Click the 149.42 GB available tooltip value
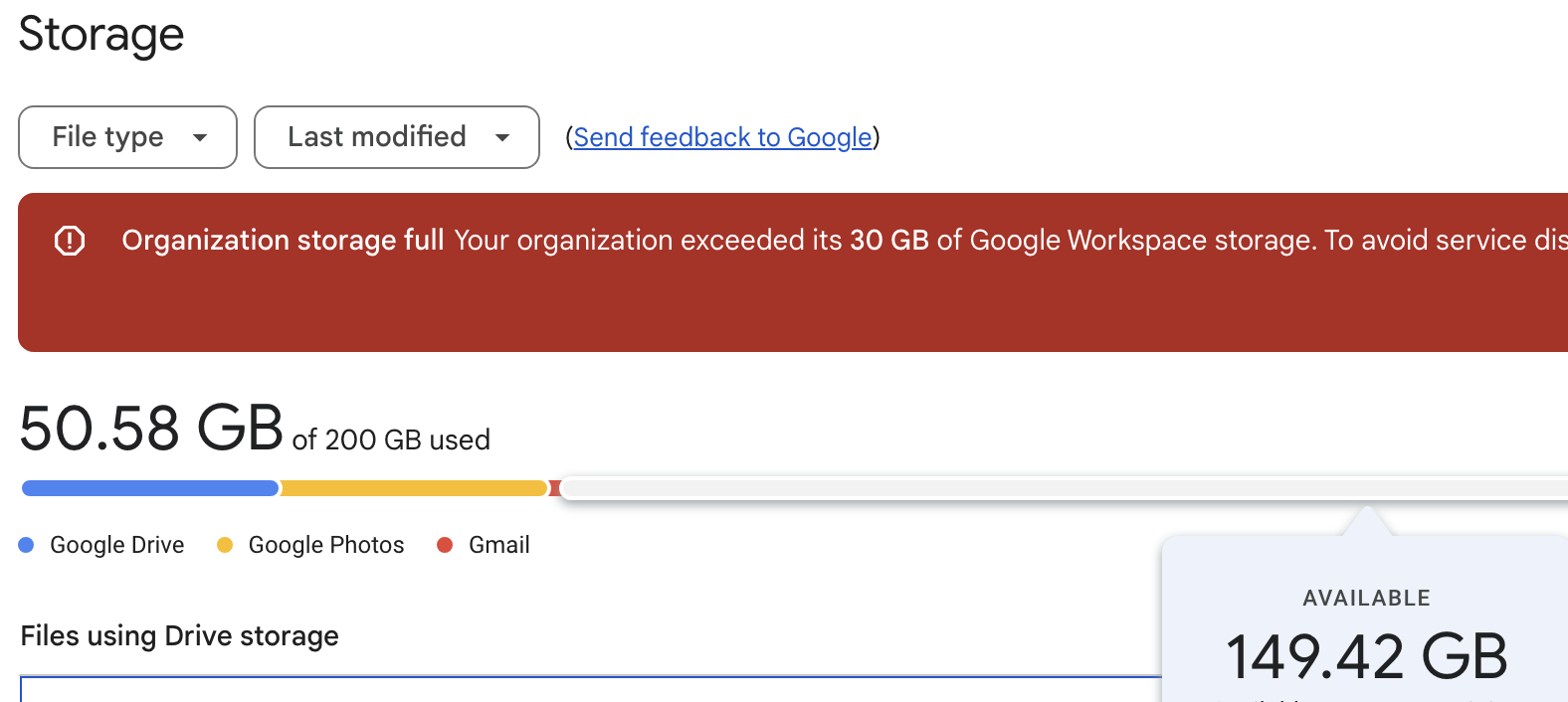Viewport: 1568px width, 702px height. click(x=1366, y=656)
